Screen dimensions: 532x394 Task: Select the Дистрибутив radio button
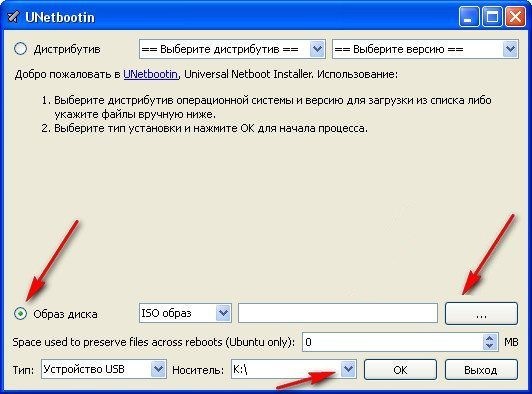coord(20,49)
